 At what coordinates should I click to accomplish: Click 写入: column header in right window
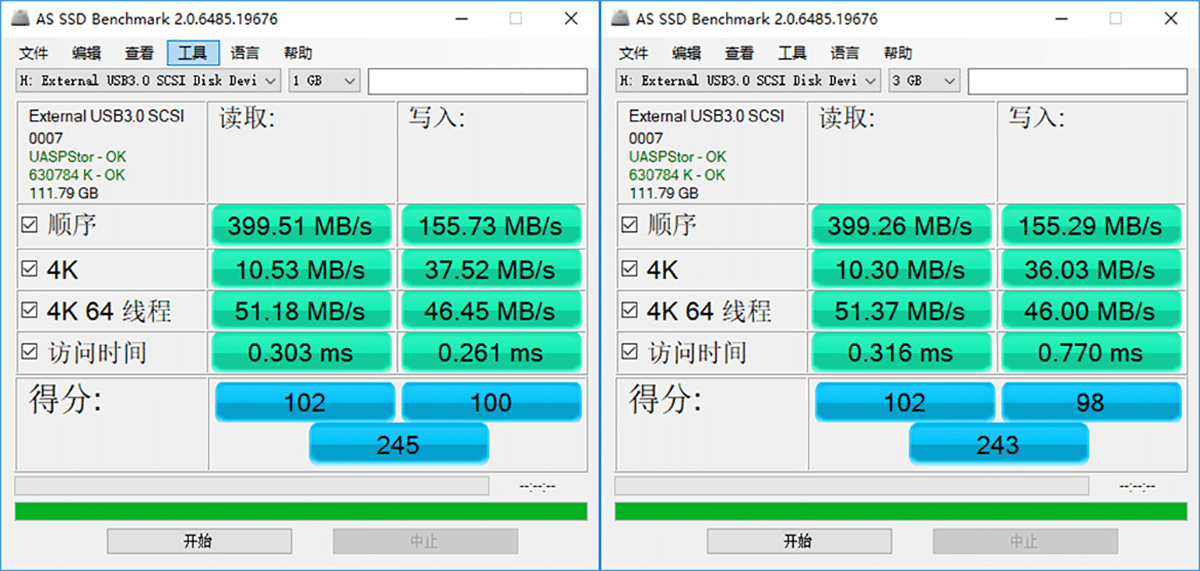click(x=1036, y=118)
